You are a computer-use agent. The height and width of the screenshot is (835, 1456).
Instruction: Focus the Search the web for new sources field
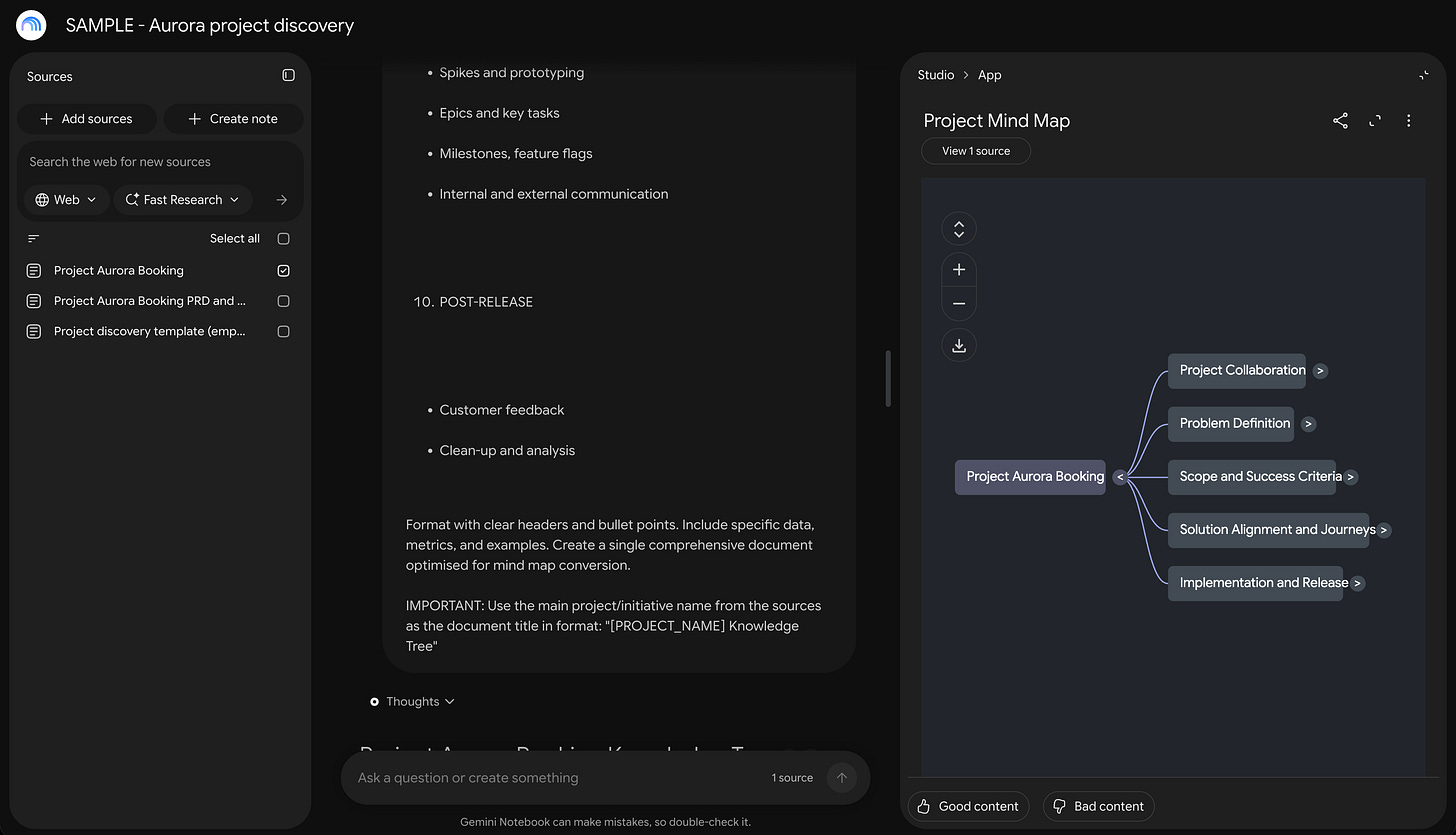(x=160, y=162)
